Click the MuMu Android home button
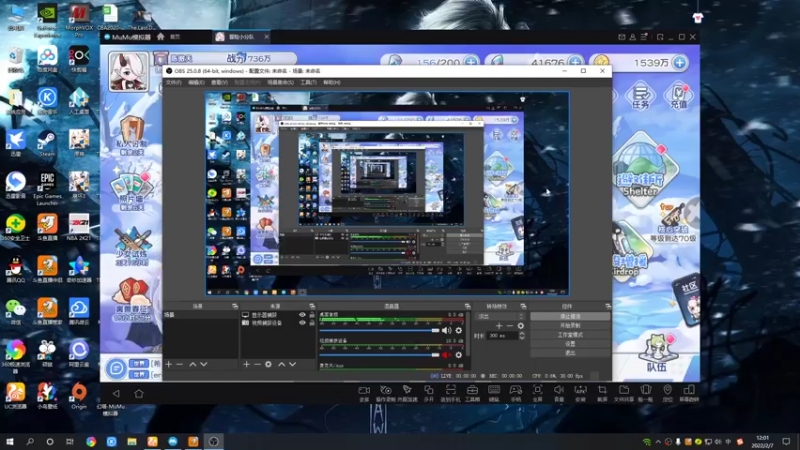 (x=139, y=393)
